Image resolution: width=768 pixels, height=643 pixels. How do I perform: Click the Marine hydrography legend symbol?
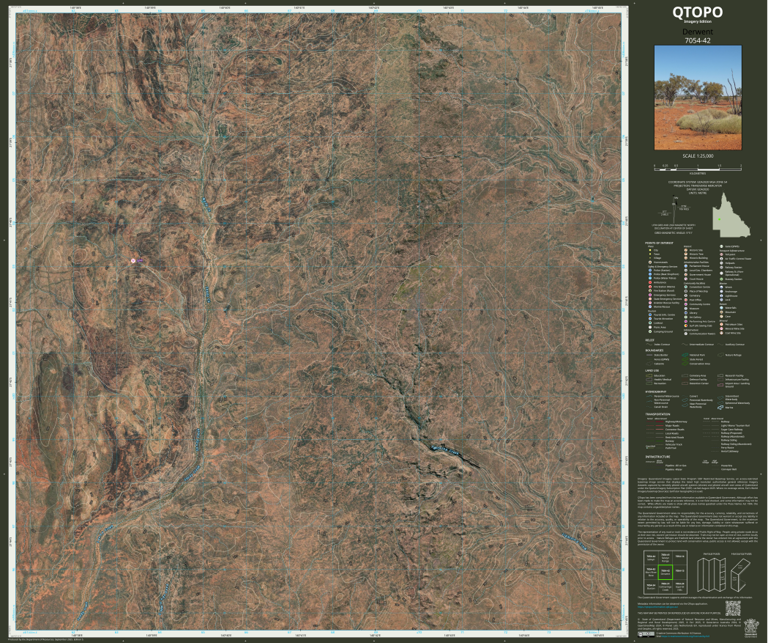pos(720,407)
